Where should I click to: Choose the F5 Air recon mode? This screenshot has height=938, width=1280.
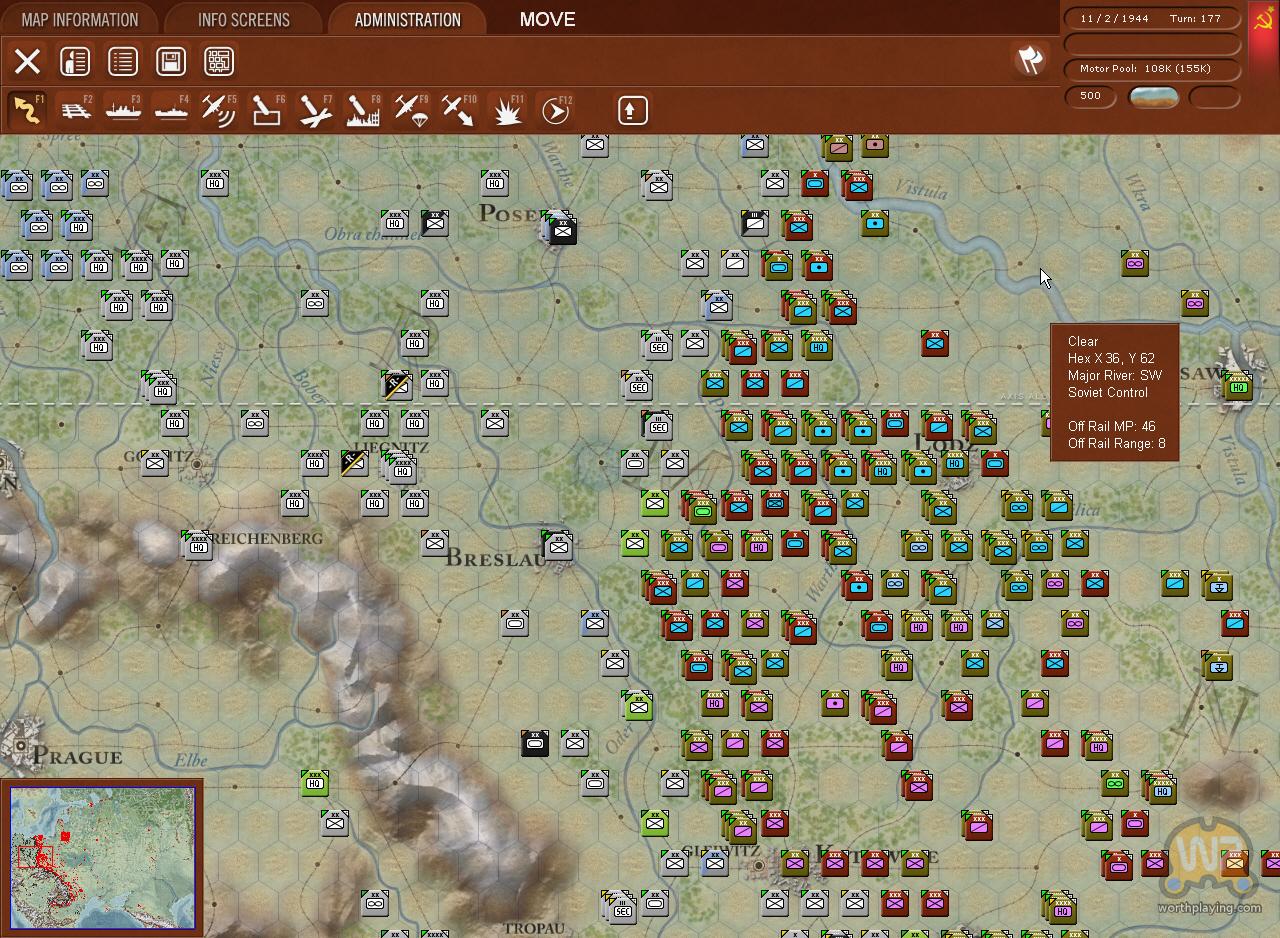[x=219, y=110]
